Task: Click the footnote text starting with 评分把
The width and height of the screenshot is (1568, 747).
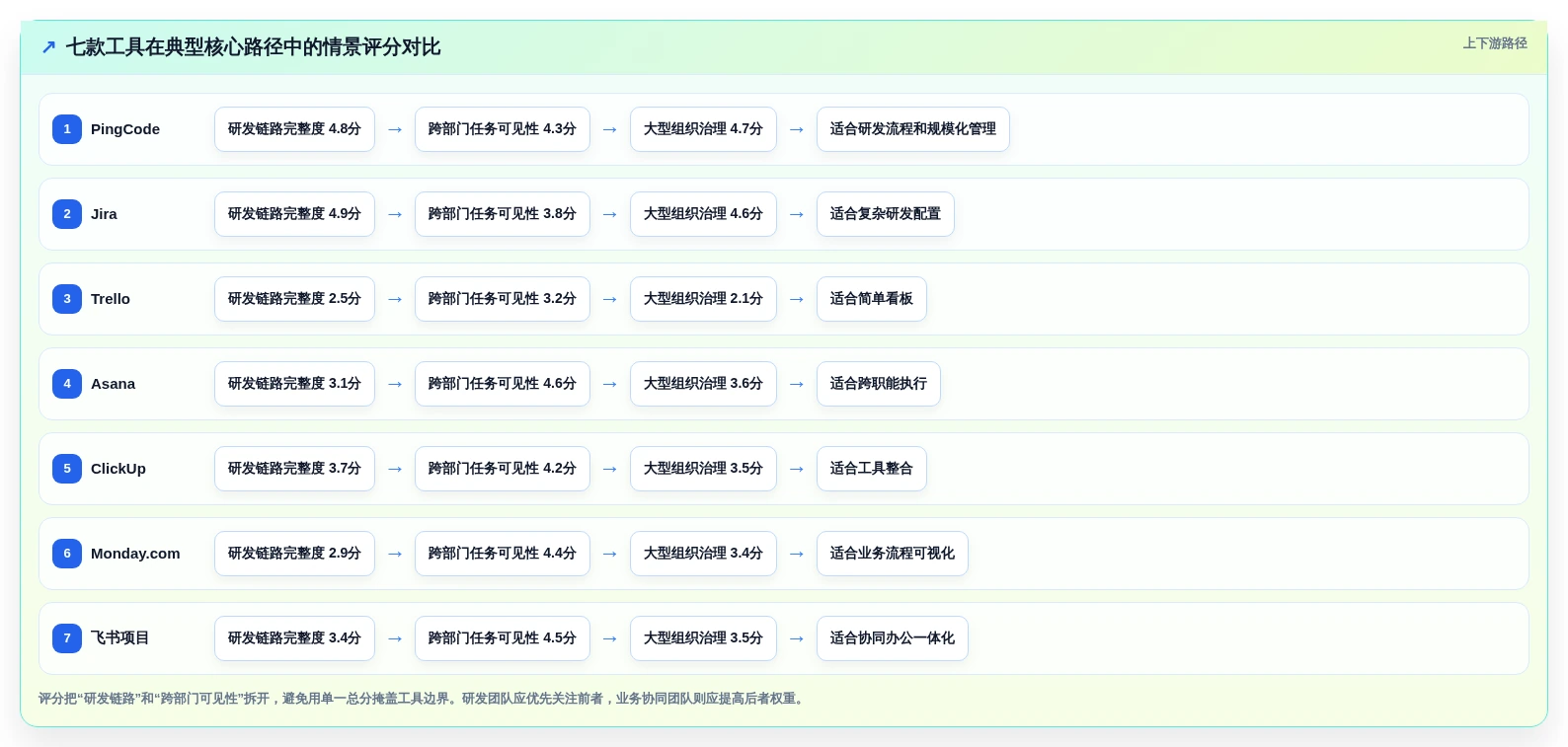Action: coord(423,699)
